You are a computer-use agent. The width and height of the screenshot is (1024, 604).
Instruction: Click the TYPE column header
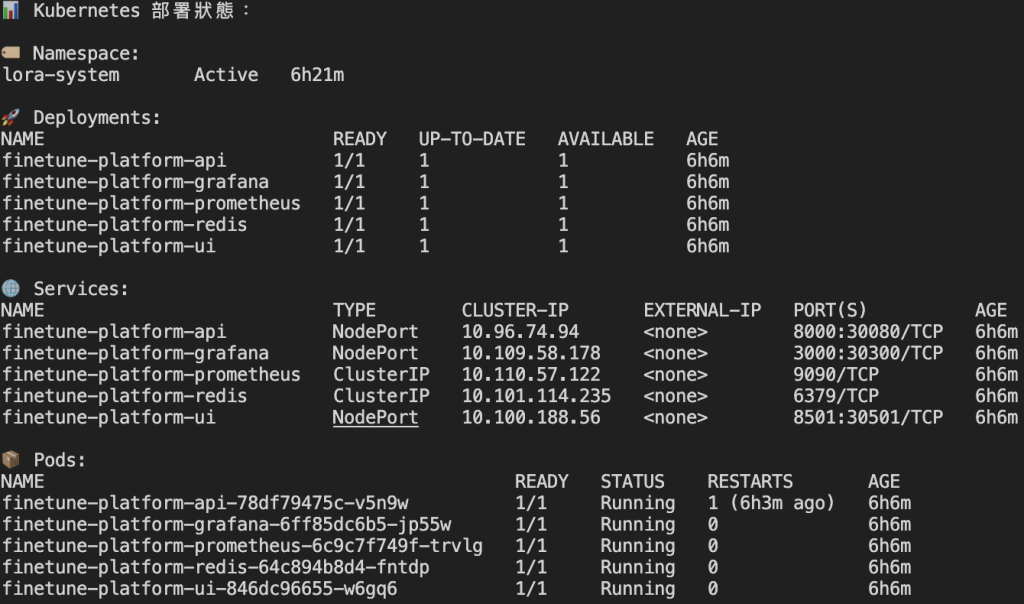coord(354,310)
